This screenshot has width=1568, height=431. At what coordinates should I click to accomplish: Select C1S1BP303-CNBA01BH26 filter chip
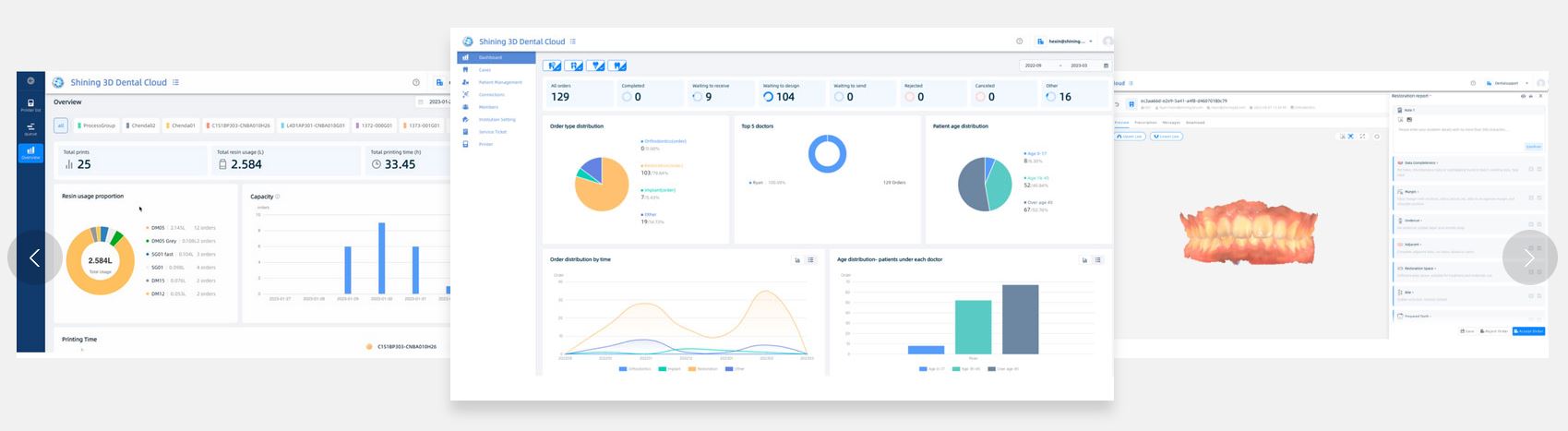[x=238, y=126]
